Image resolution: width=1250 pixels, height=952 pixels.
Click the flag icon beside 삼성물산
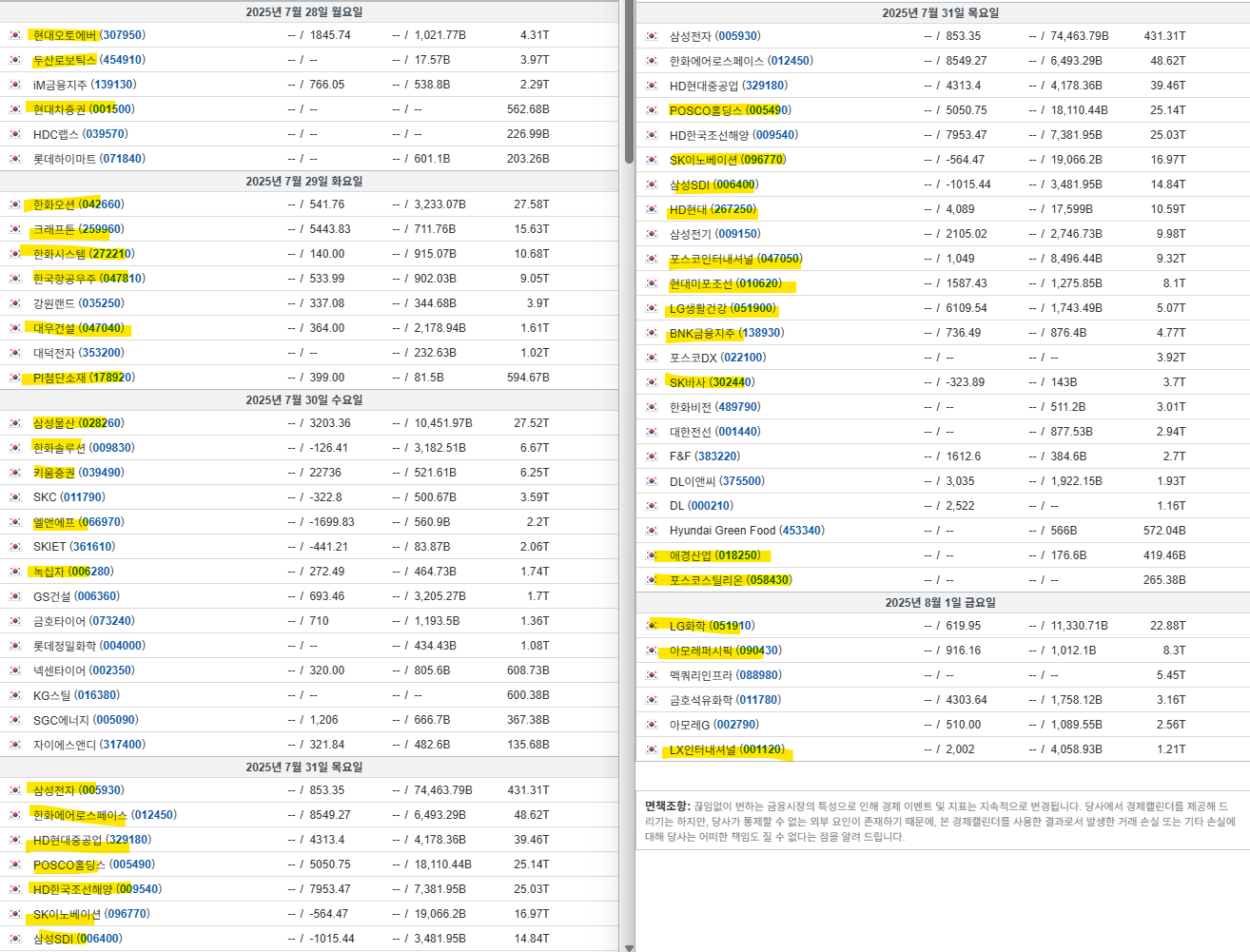15,423
